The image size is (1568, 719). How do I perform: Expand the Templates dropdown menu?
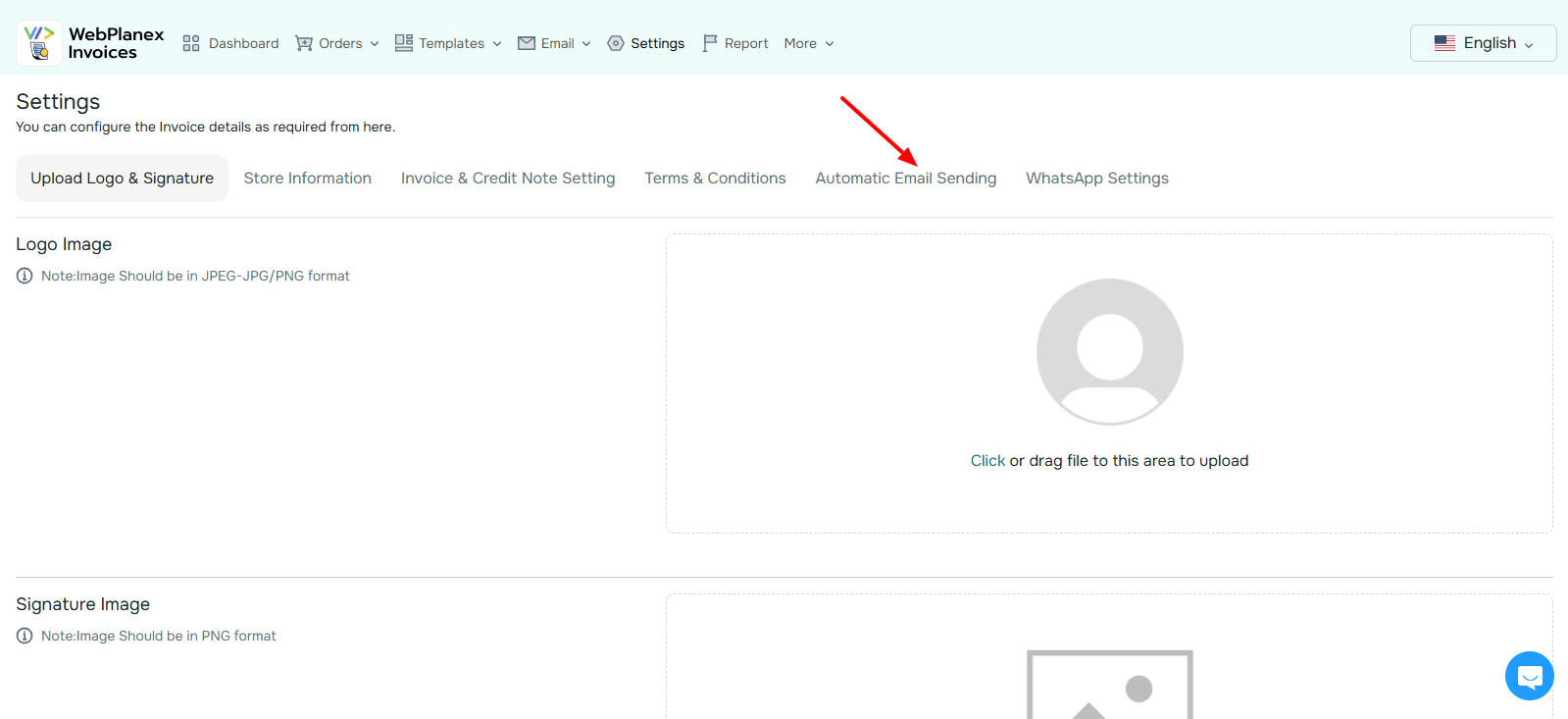click(497, 44)
